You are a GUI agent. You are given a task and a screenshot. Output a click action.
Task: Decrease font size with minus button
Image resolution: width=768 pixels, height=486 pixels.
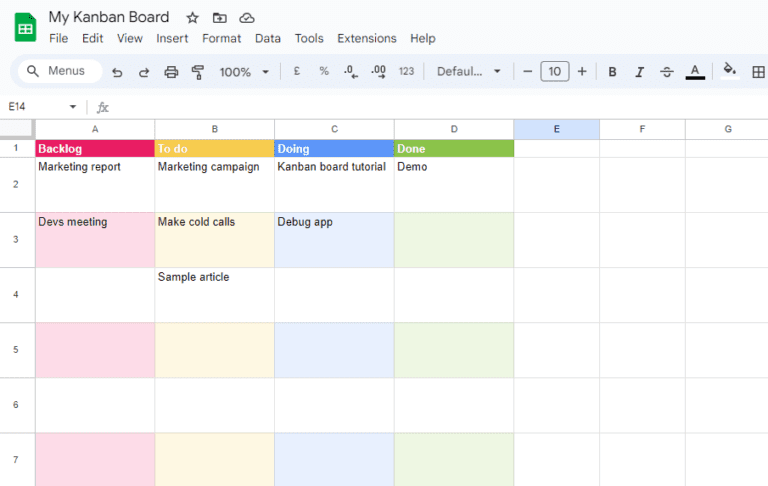pyautogui.click(x=528, y=72)
